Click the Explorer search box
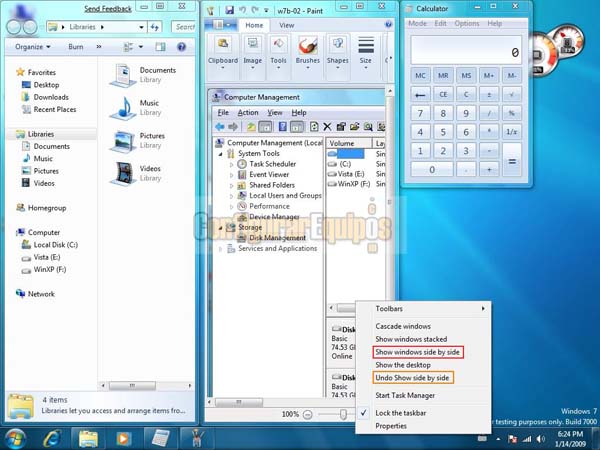 click(183, 27)
